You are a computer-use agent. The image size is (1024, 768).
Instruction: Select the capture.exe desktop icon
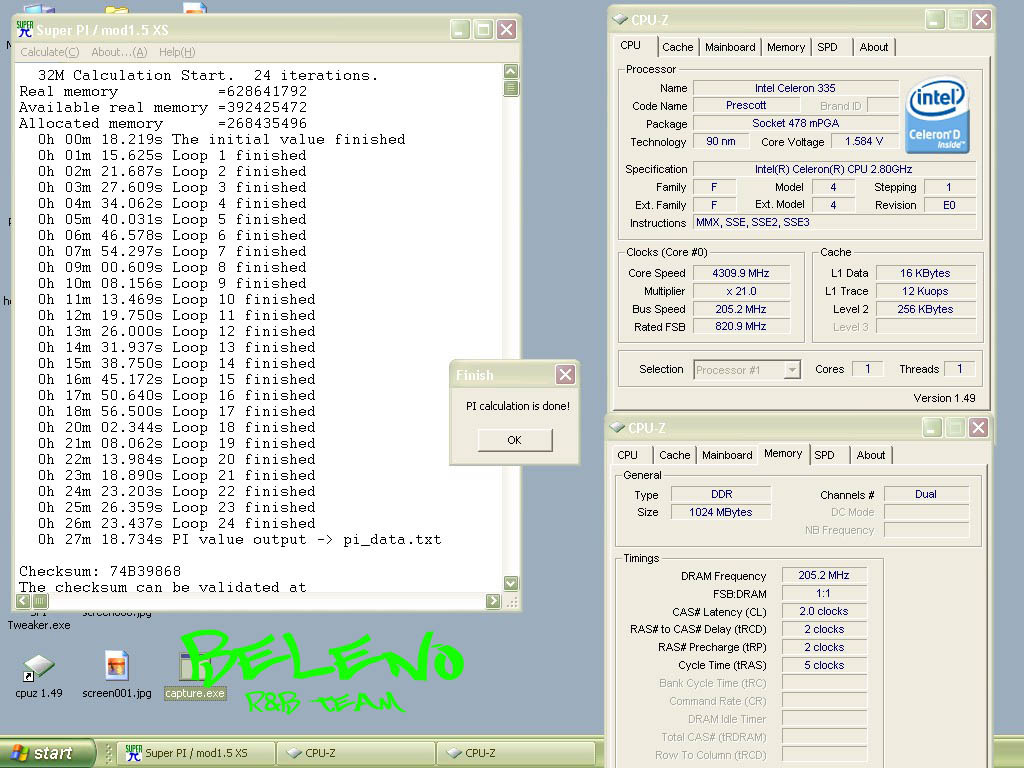[195, 676]
